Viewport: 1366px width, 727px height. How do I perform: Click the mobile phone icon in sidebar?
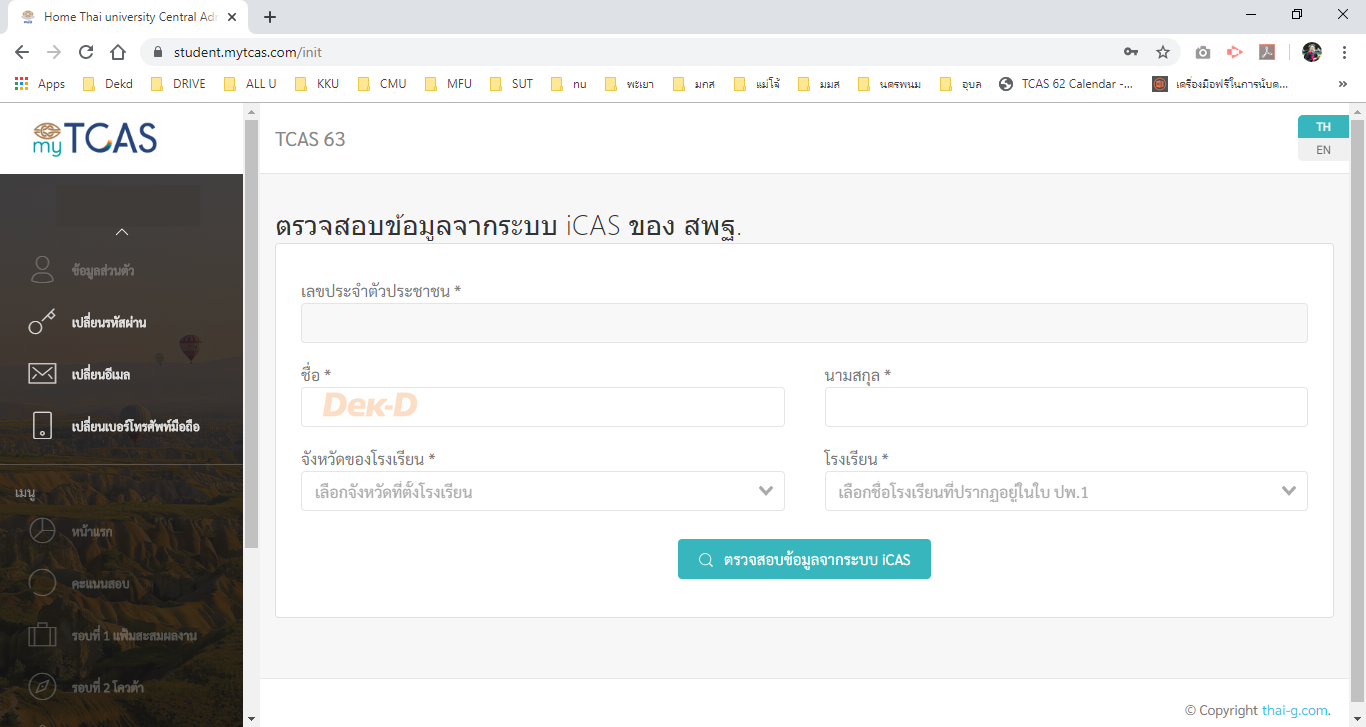42,426
